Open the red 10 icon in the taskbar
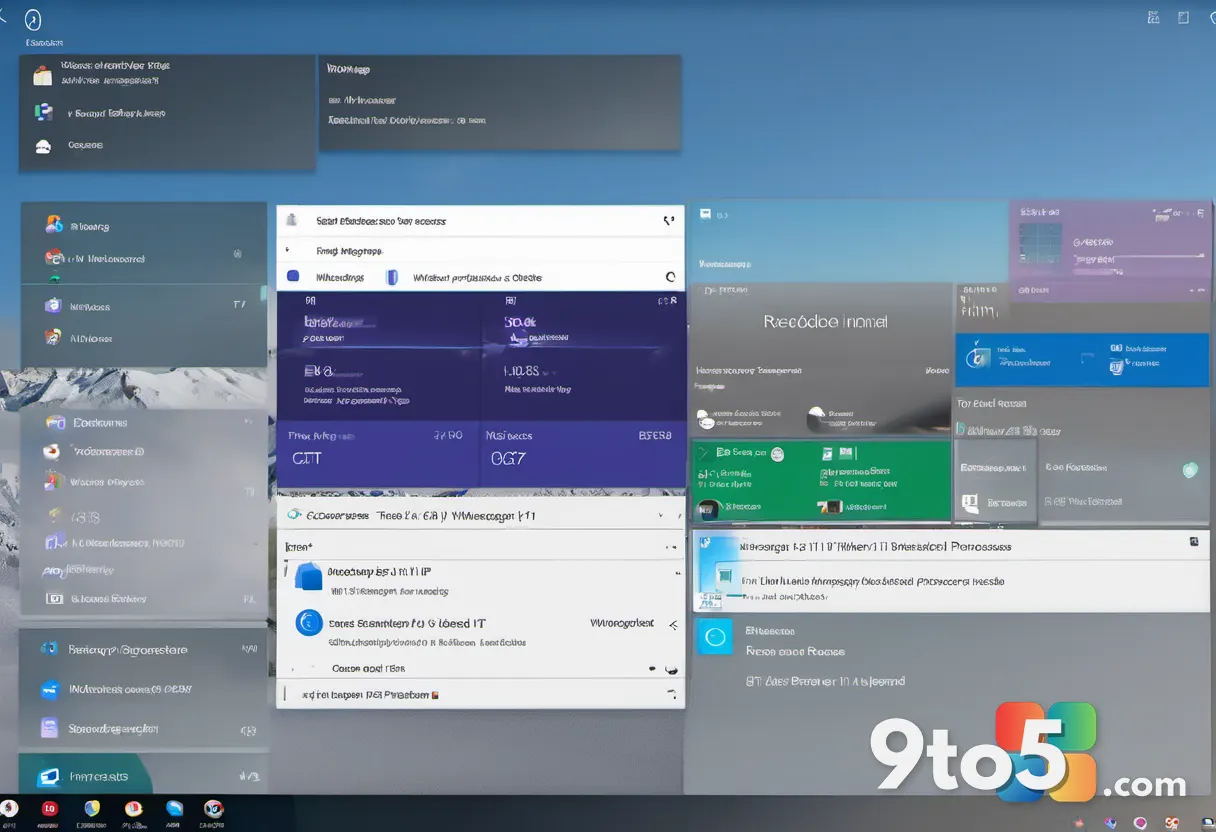This screenshot has width=1216, height=832. click(48, 809)
